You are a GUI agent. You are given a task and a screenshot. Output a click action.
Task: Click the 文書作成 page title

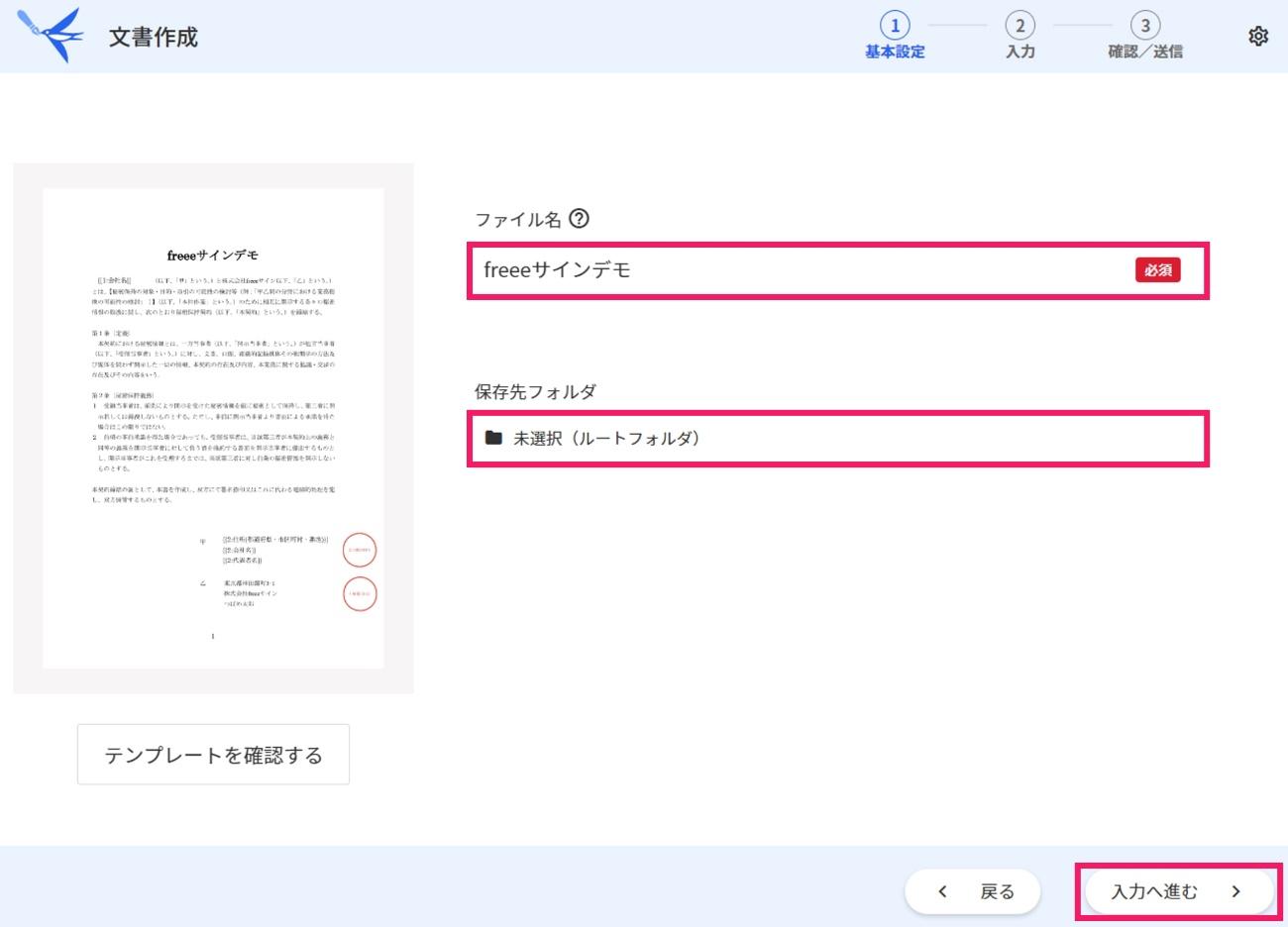tap(154, 37)
